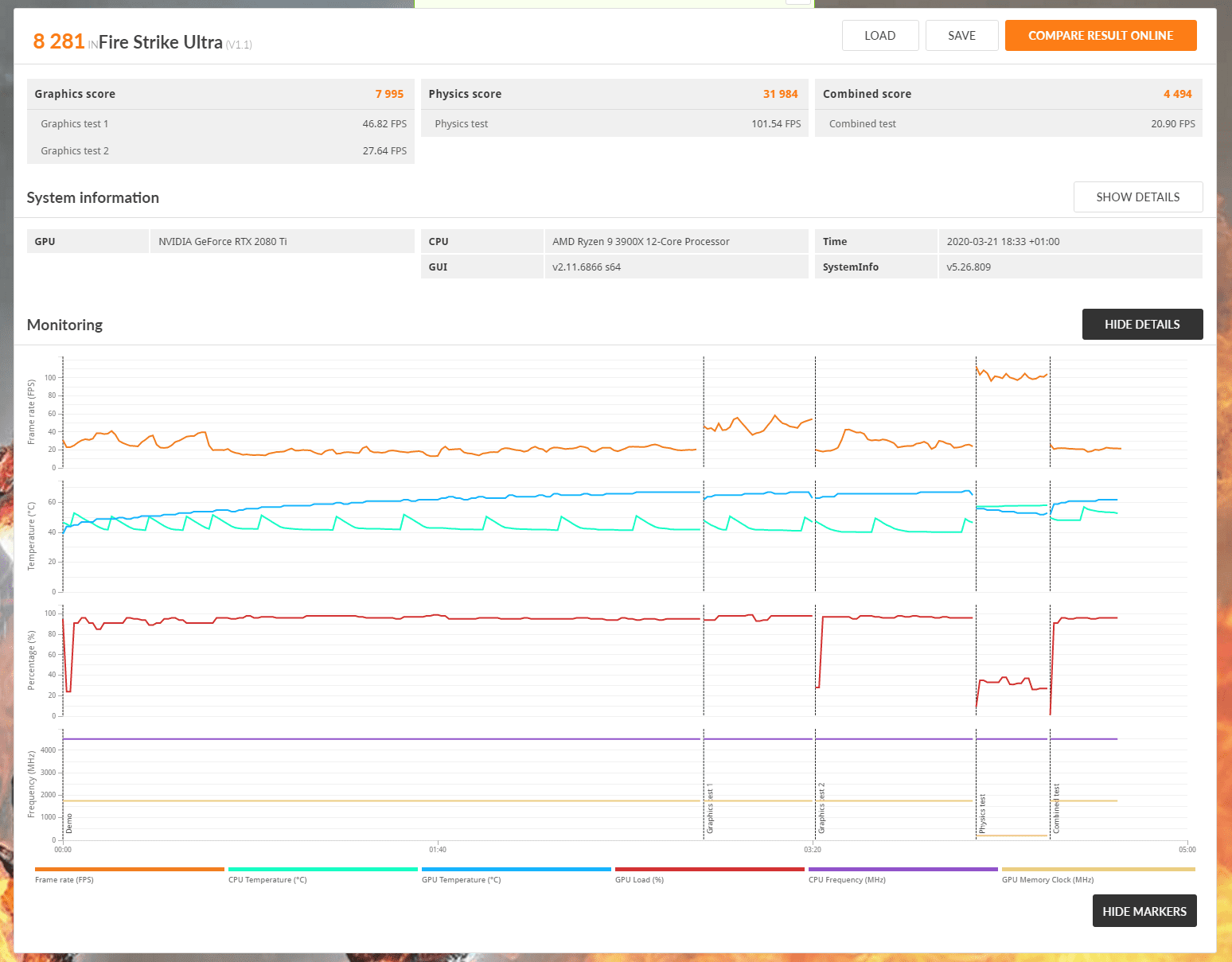1232x962 pixels.
Task: Click the LOAD button
Action: (x=880, y=36)
